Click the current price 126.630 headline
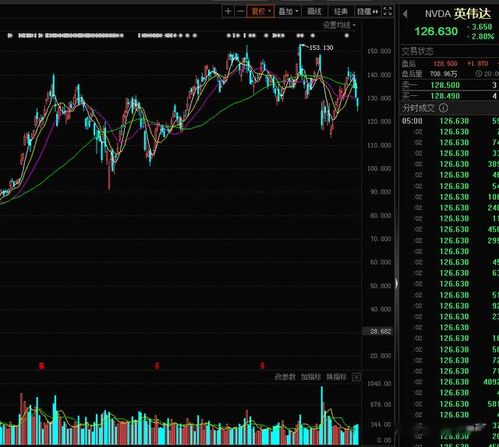Image resolution: width=499 pixels, height=447 pixels. (436, 31)
